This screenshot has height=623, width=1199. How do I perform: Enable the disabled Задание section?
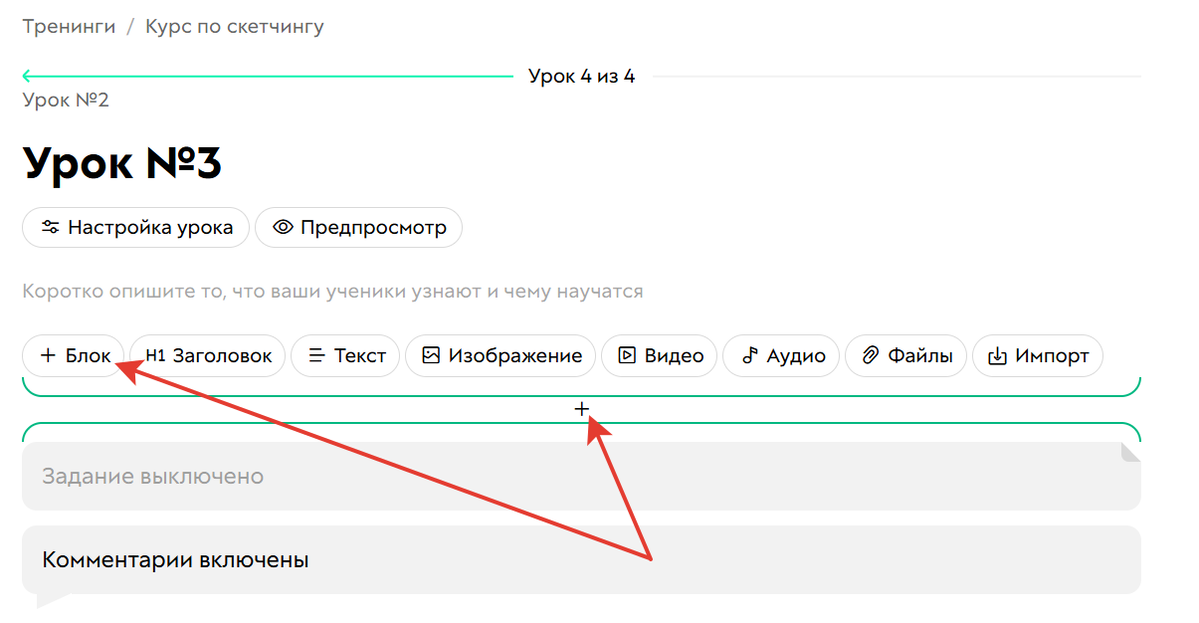click(150, 476)
